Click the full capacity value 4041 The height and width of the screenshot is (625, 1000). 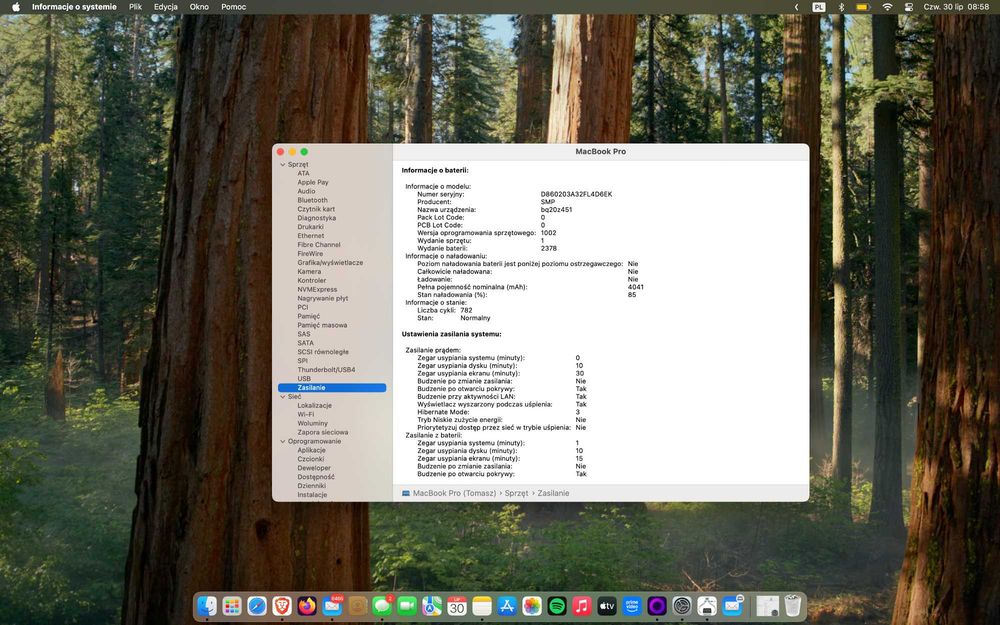click(636, 287)
